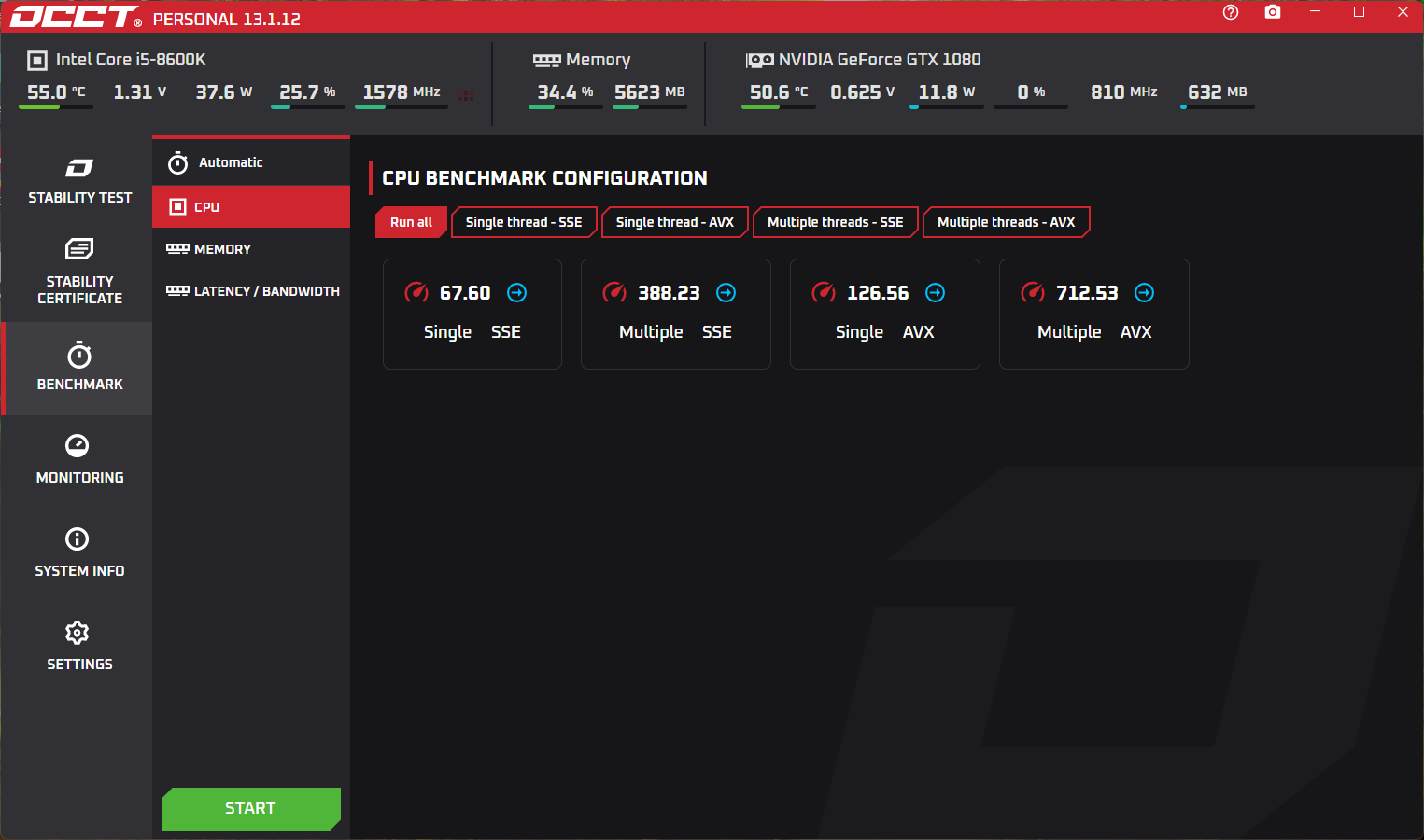Choose the Run all option
The width and height of the screenshot is (1424, 840).
click(x=411, y=222)
